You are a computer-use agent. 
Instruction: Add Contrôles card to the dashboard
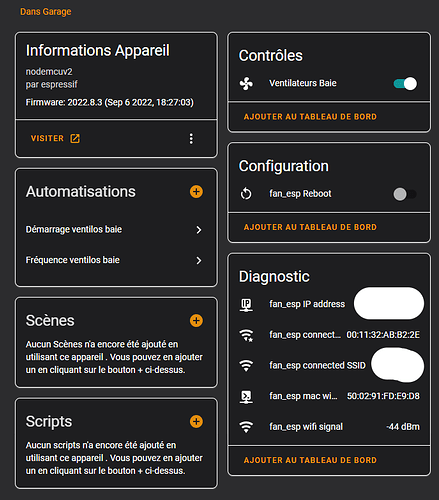pos(310,117)
